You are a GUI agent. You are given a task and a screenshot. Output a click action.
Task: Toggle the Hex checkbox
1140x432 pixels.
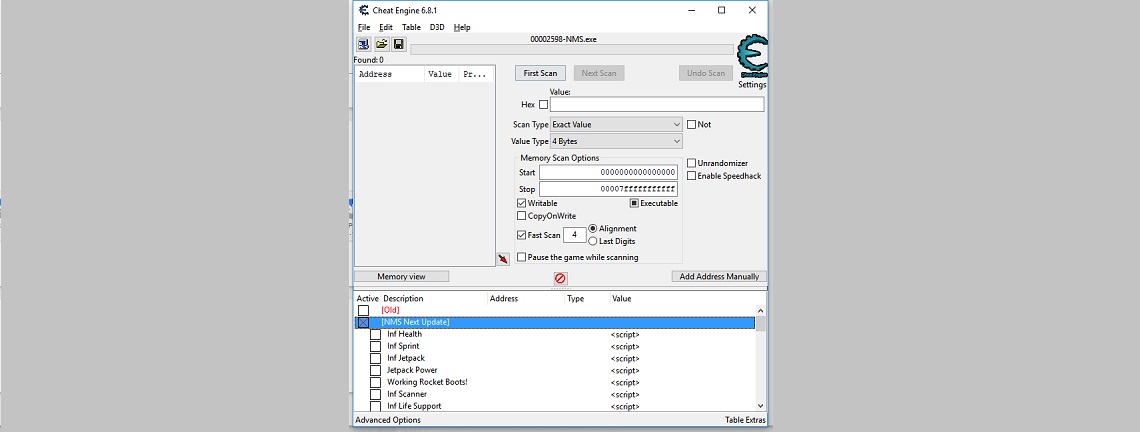pyautogui.click(x=543, y=105)
